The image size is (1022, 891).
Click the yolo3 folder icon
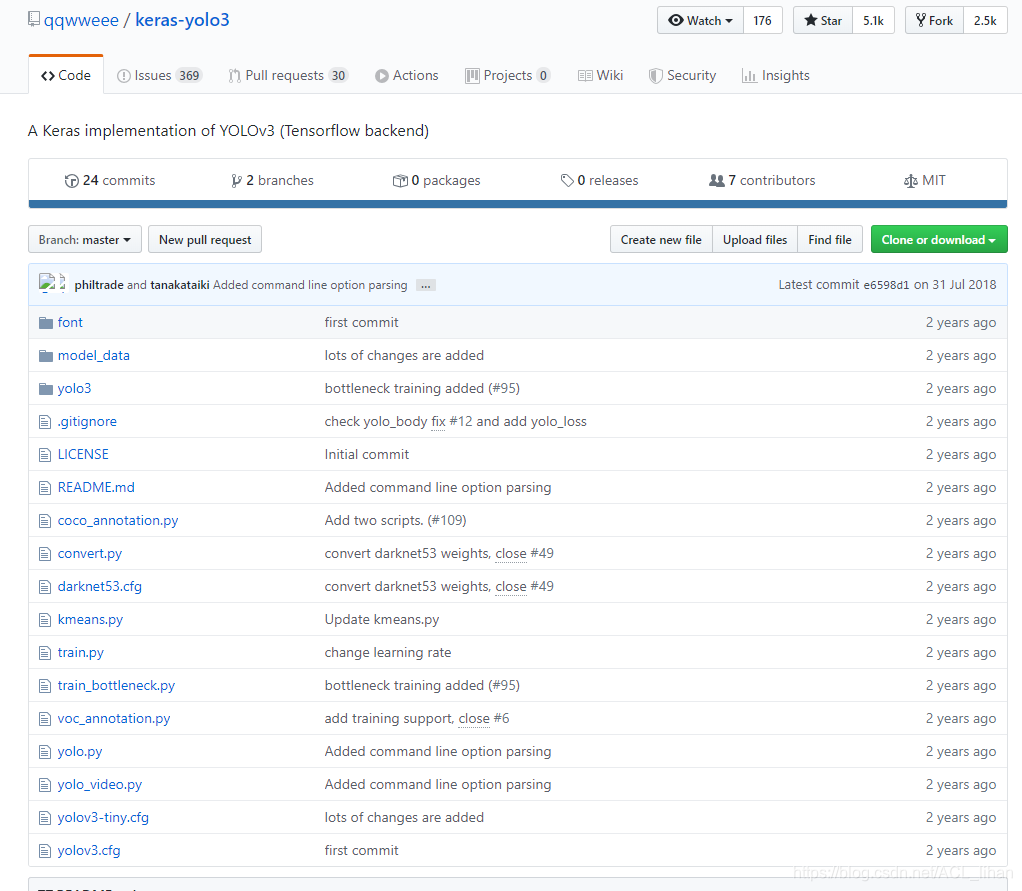click(x=46, y=389)
